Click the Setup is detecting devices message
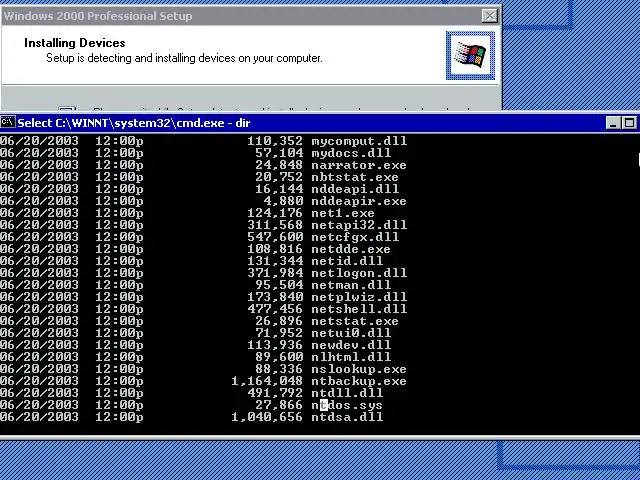Viewport: 640px width, 480px height. coord(184,58)
